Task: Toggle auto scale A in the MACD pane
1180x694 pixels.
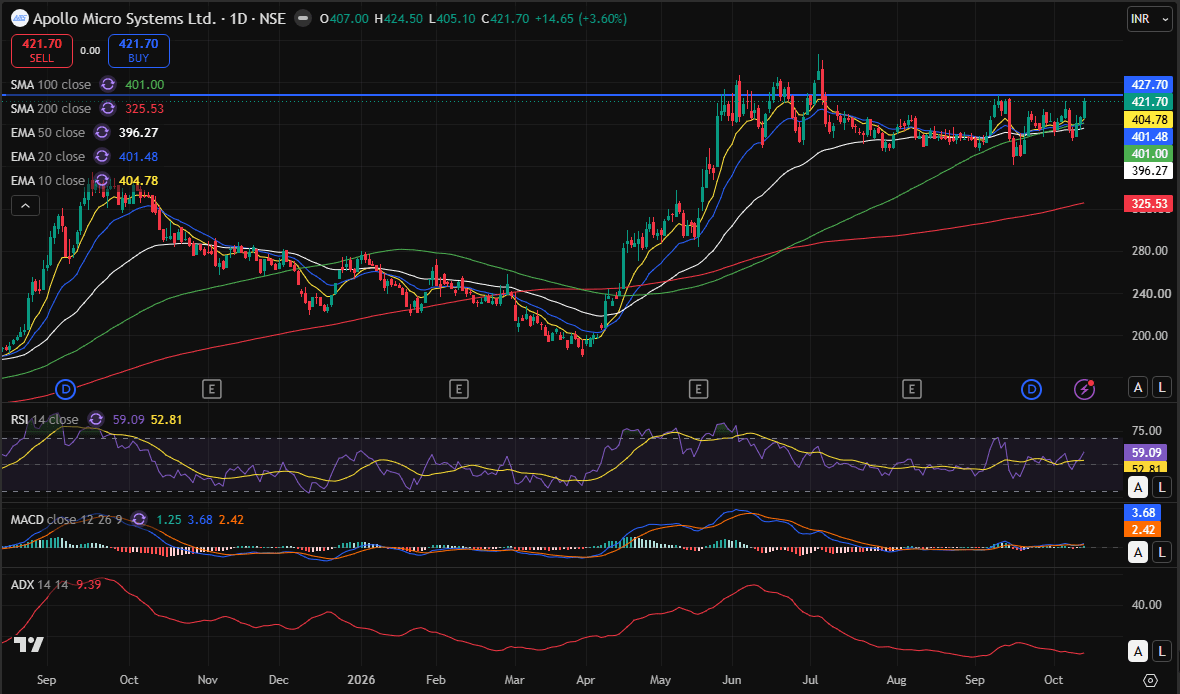Action: tap(1138, 552)
